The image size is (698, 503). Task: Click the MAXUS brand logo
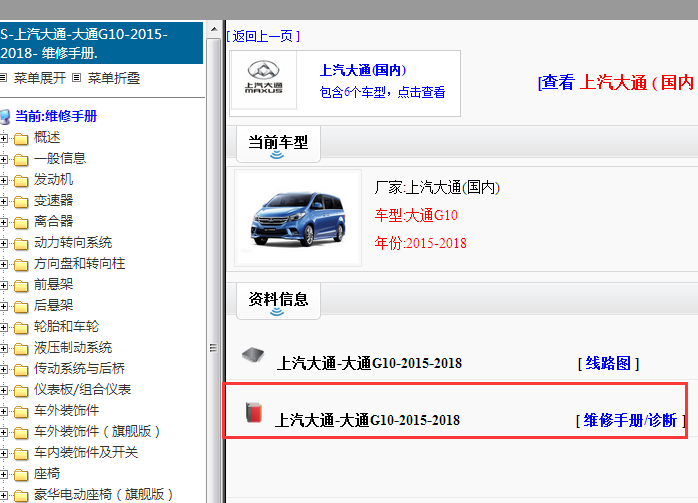264,79
